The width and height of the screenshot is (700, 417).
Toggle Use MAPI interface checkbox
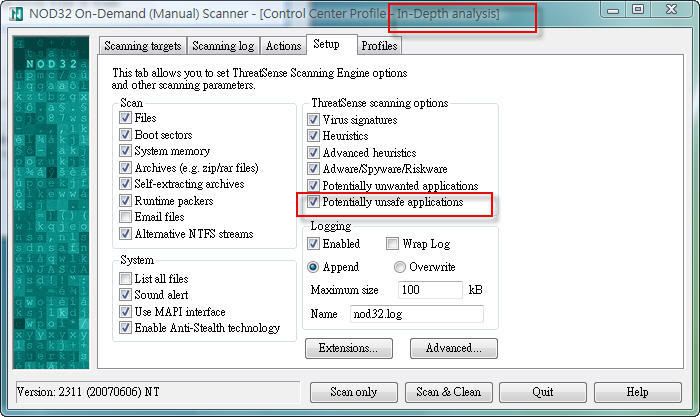tap(125, 311)
